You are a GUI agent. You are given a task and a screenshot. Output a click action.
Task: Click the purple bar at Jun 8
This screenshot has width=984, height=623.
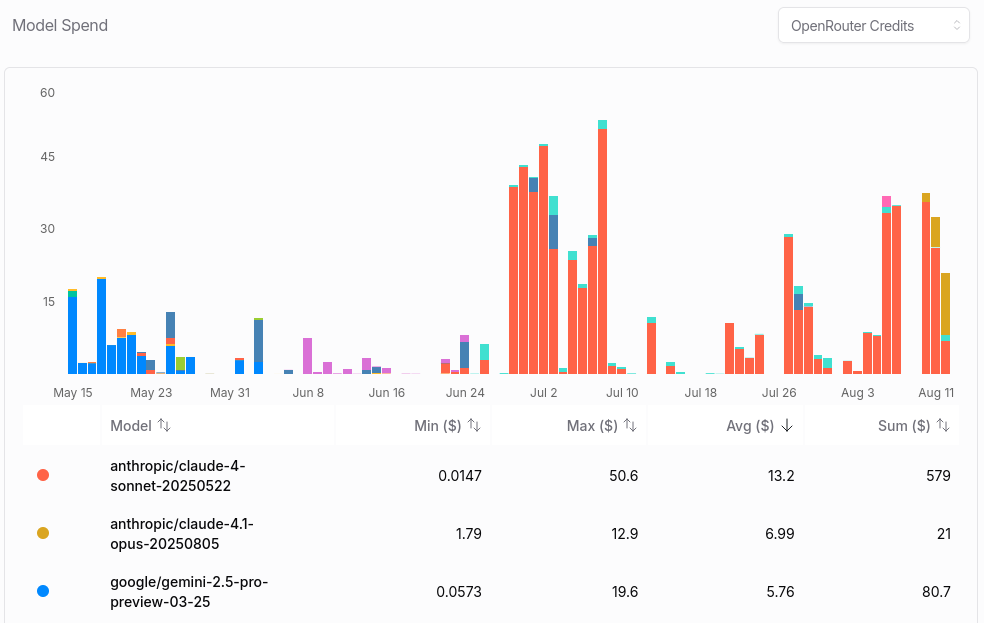click(308, 356)
